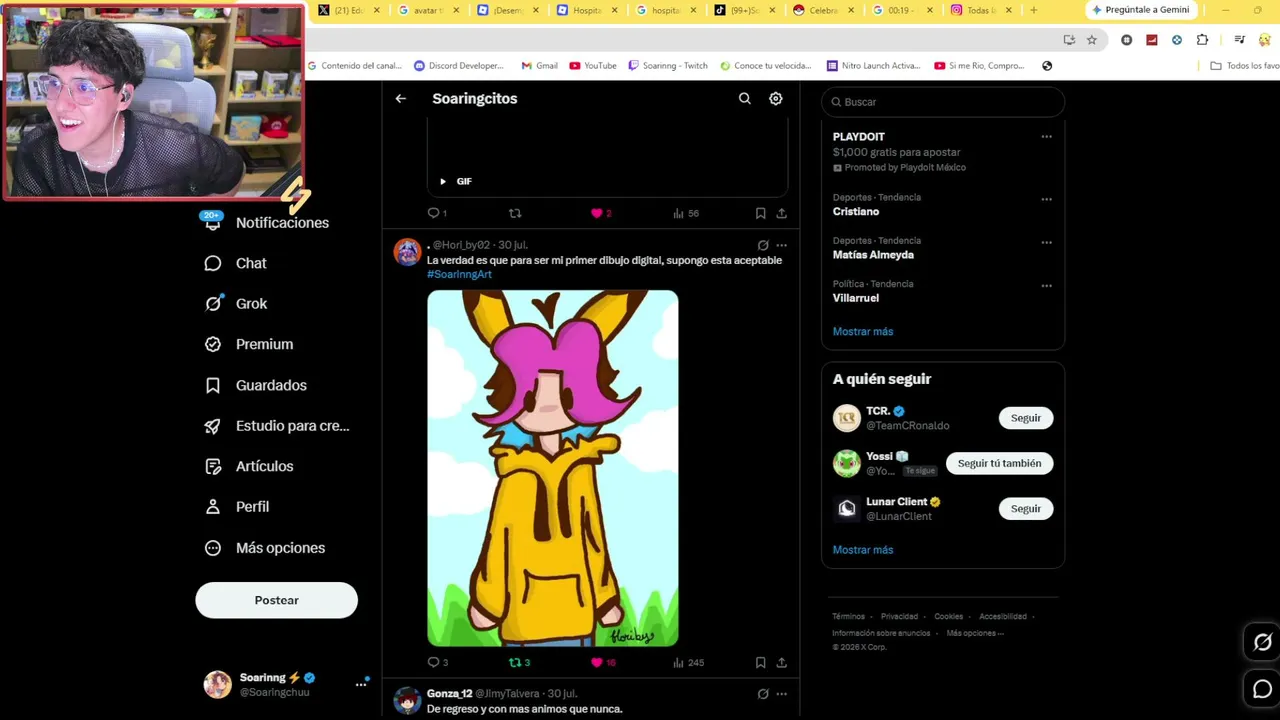Viewport: 1280px width, 720px height.
Task: Show more follow suggestions under Lunar Client
Action: [863, 550]
